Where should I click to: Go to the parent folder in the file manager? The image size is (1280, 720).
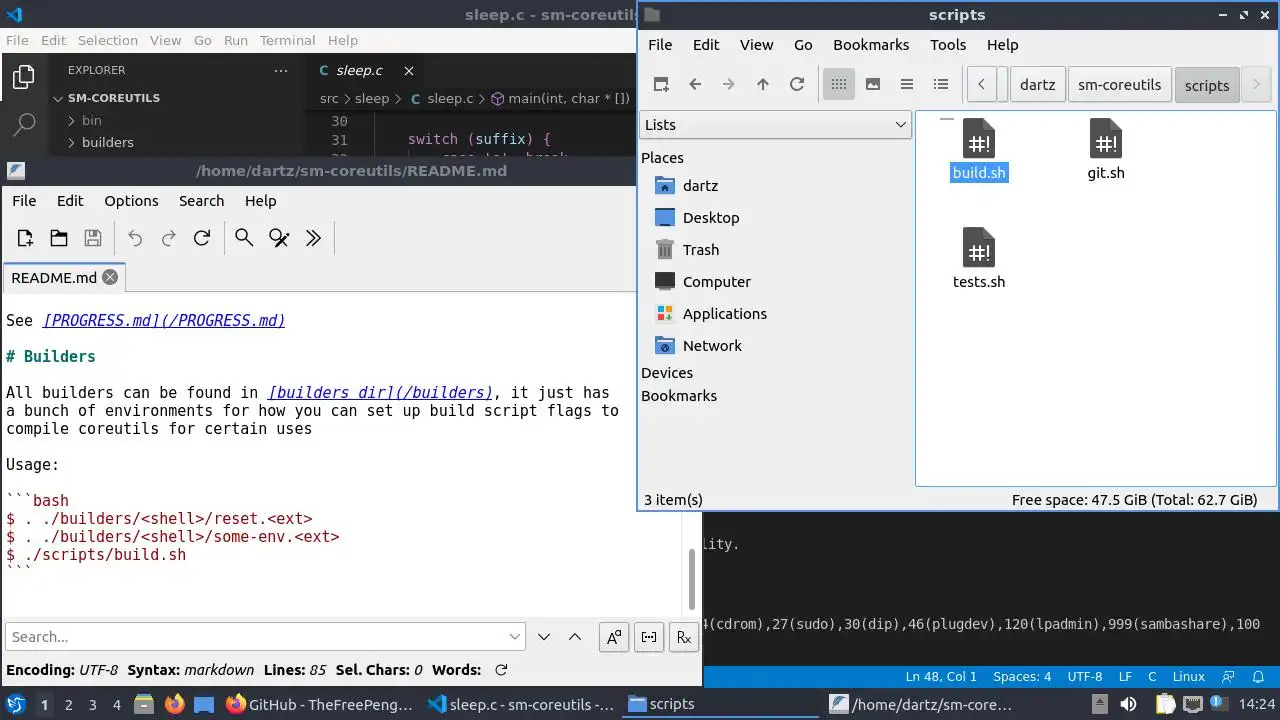point(763,84)
